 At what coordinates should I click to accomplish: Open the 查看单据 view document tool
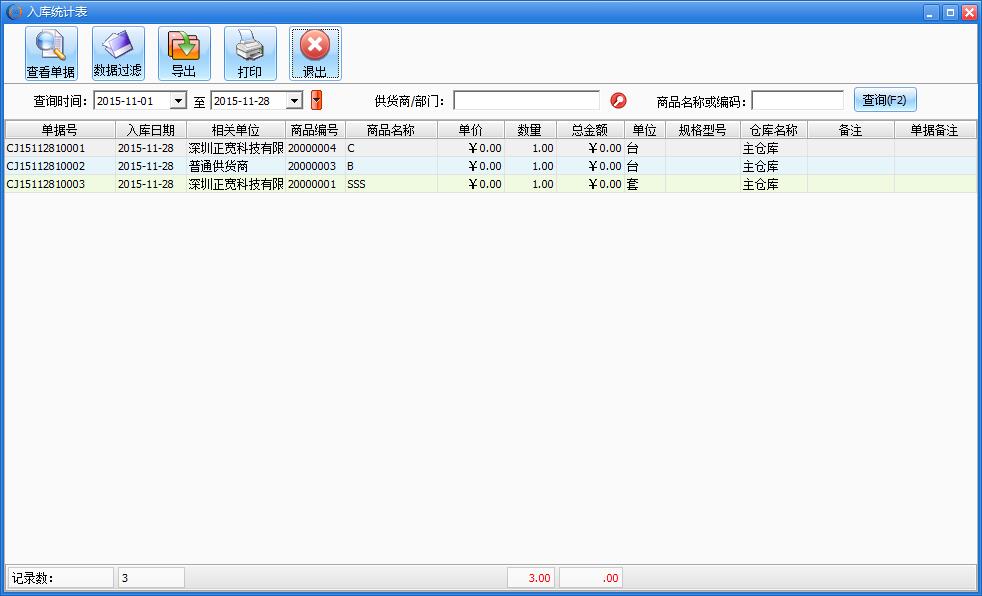51,53
